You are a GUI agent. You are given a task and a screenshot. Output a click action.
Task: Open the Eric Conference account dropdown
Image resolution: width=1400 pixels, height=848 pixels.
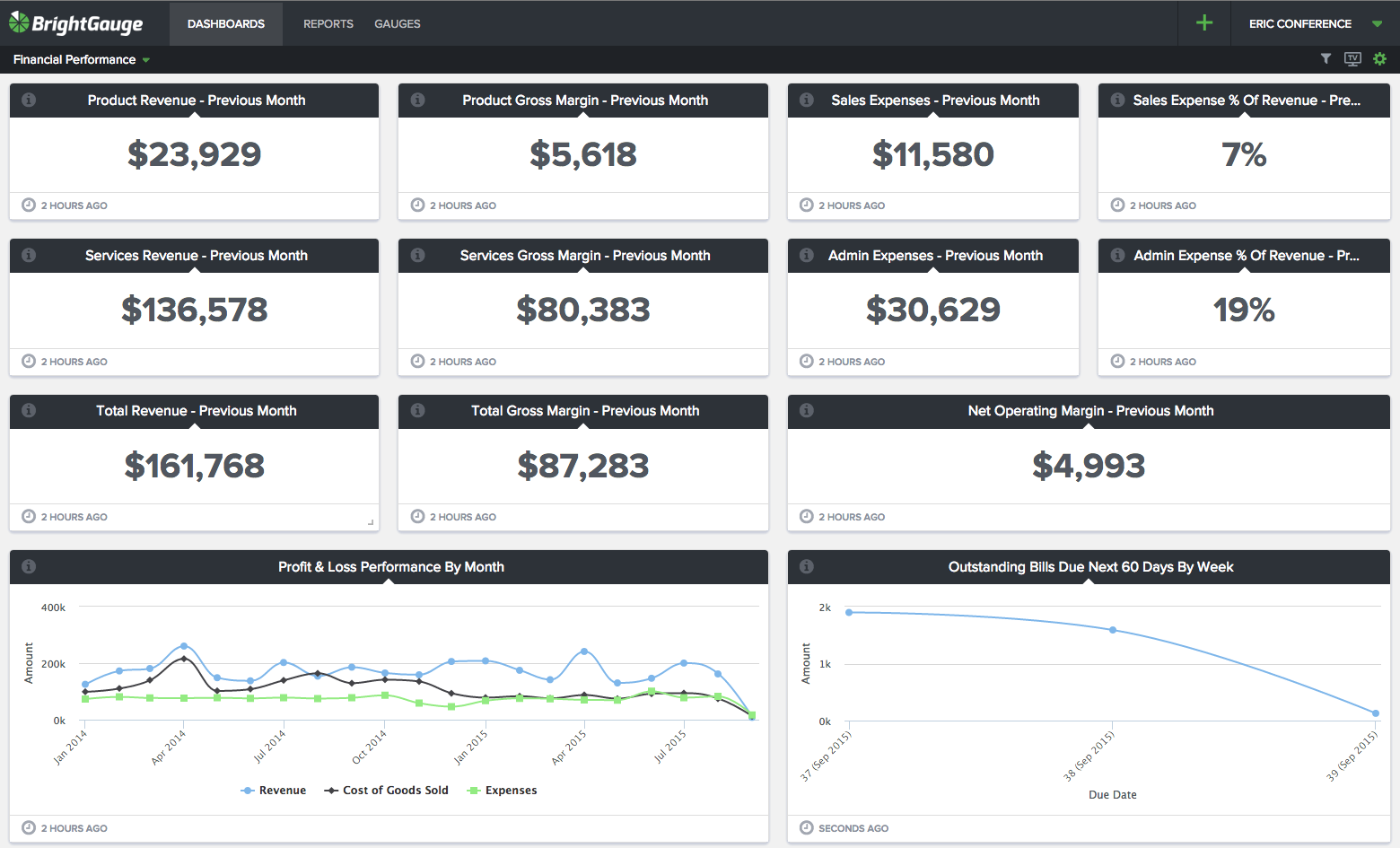(x=1313, y=24)
